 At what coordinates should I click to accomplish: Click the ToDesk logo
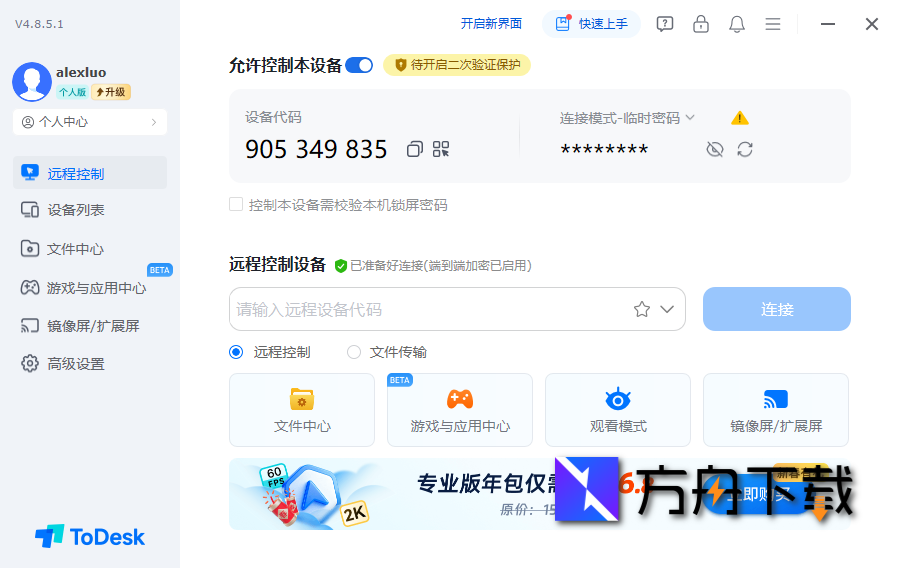pyautogui.click(x=90, y=537)
